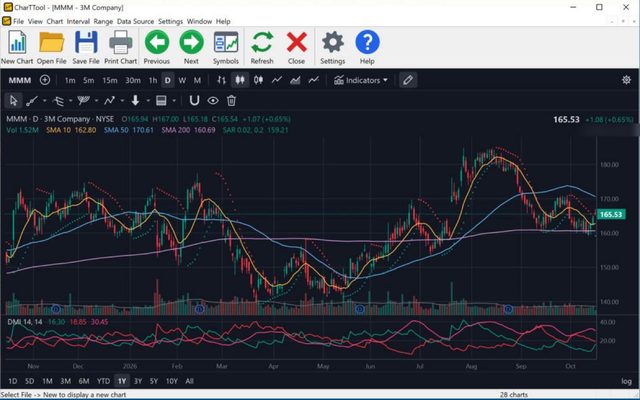Open the Indicators dropdown

point(361,80)
